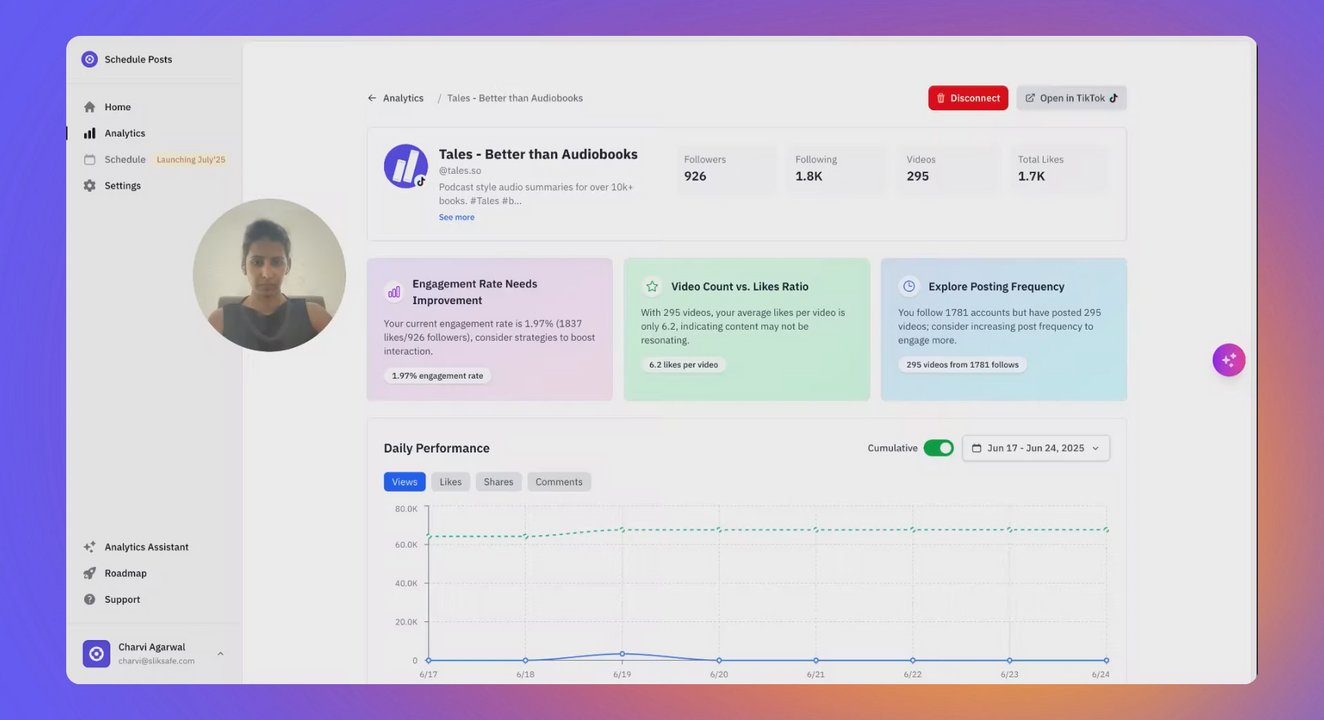Switch to the Shares tab

pyautogui.click(x=499, y=482)
